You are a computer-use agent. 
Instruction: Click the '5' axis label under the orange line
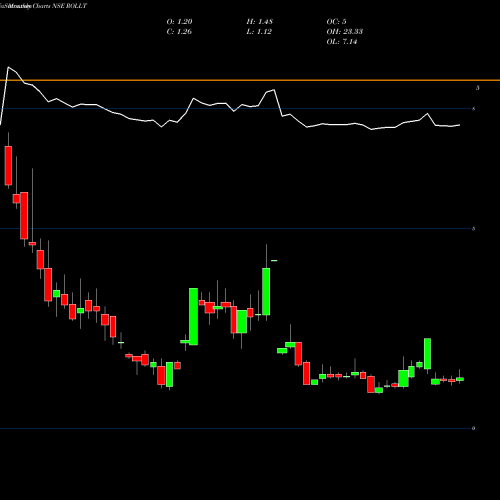[478, 88]
